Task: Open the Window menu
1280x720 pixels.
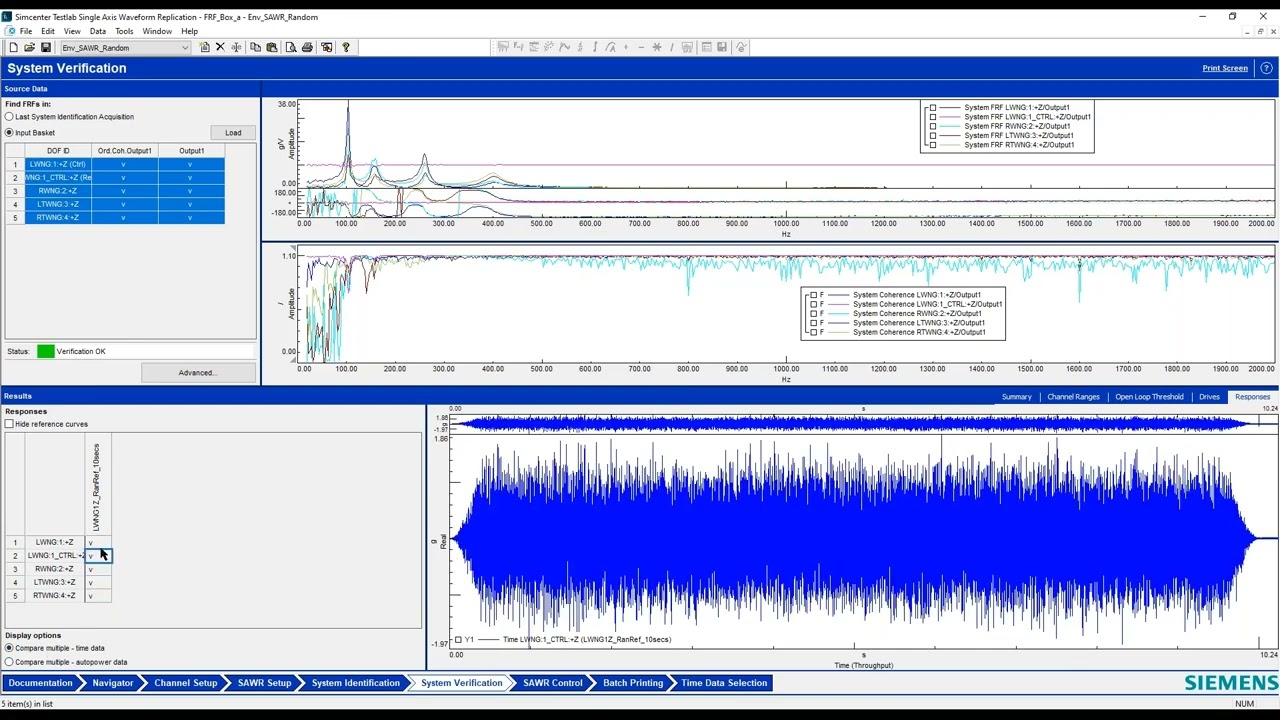Action: [157, 31]
